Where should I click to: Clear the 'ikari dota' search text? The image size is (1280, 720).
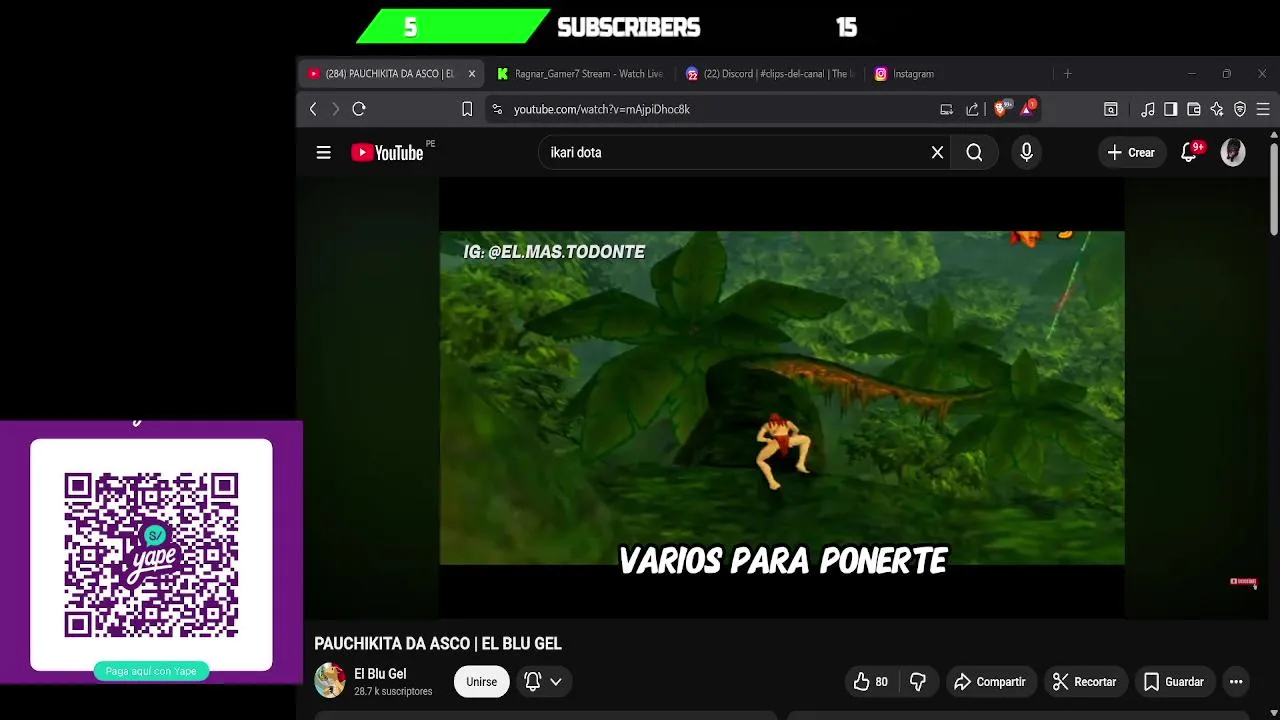tap(937, 153)
